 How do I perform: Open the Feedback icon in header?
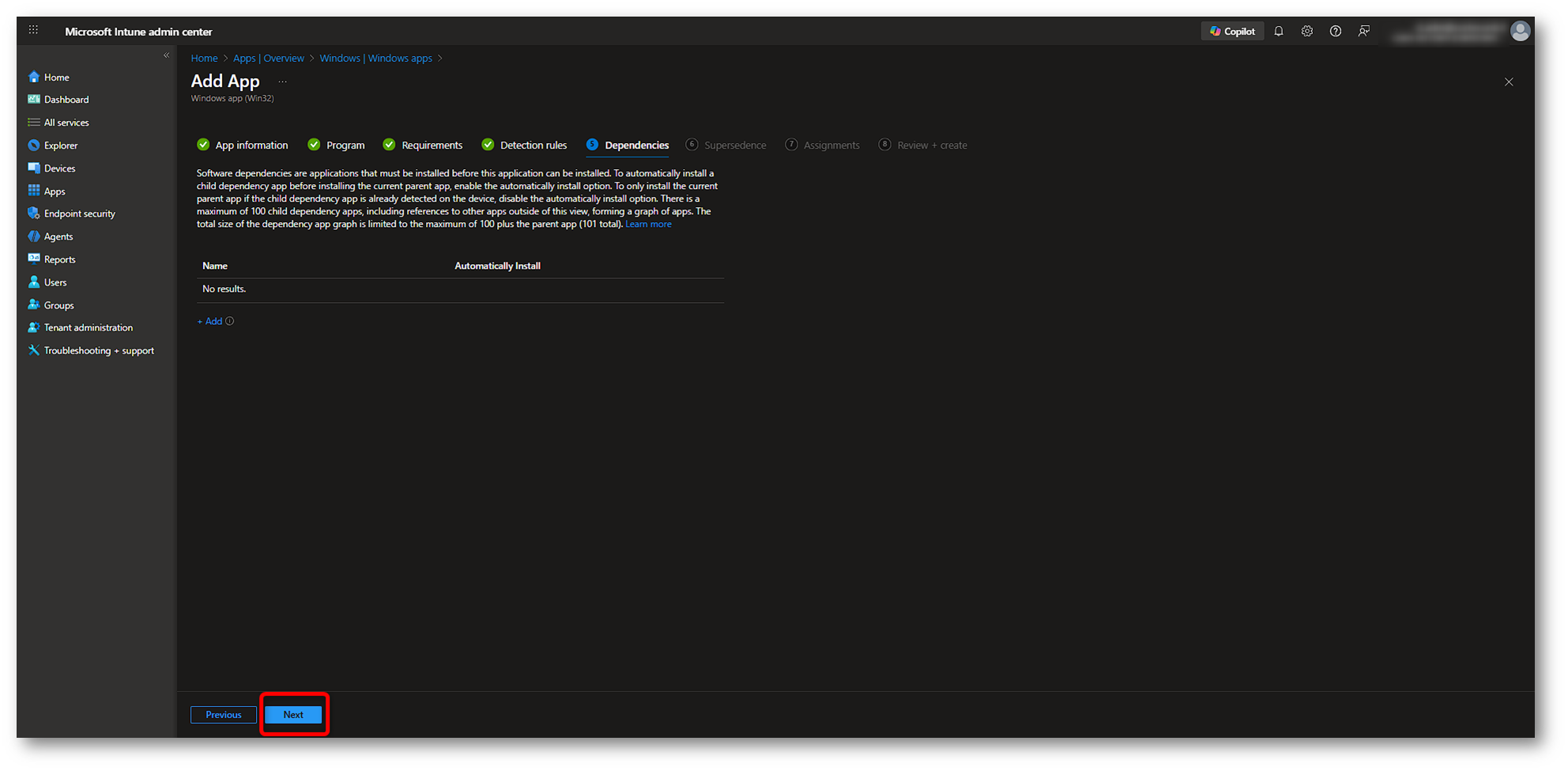click(1364, 32)
